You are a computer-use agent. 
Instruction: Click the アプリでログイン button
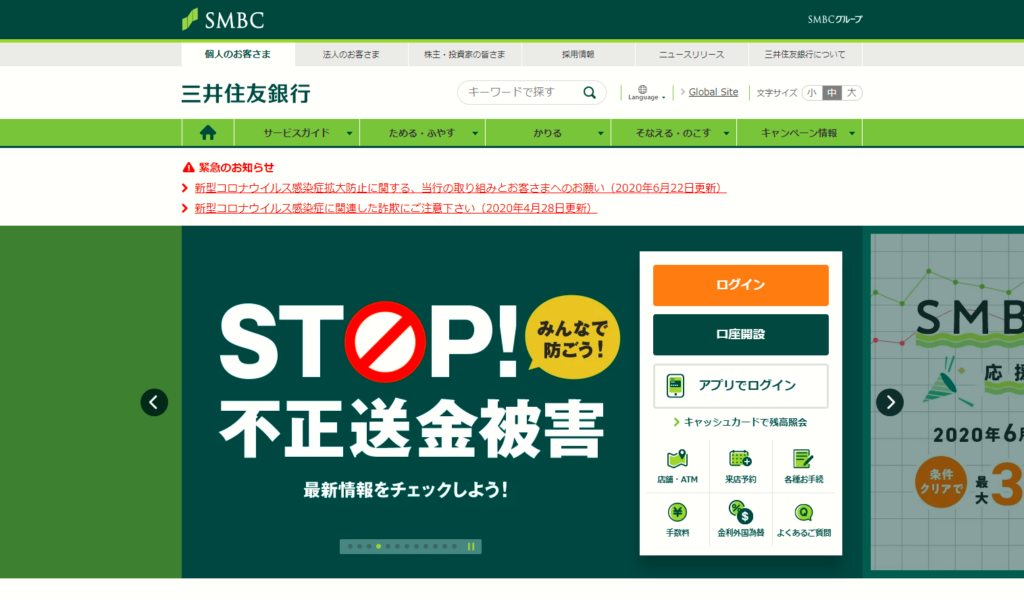click(741, 386)
